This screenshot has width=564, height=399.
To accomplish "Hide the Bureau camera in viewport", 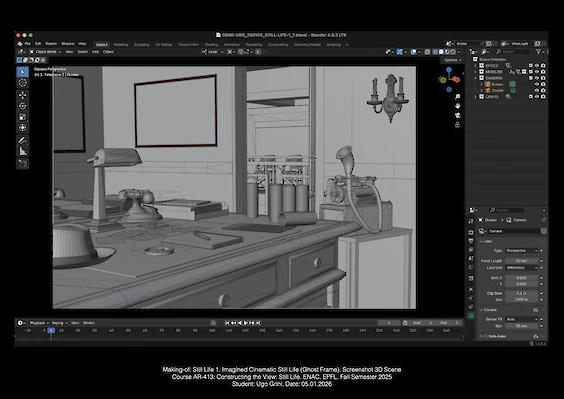I will [x=537, y=84].
